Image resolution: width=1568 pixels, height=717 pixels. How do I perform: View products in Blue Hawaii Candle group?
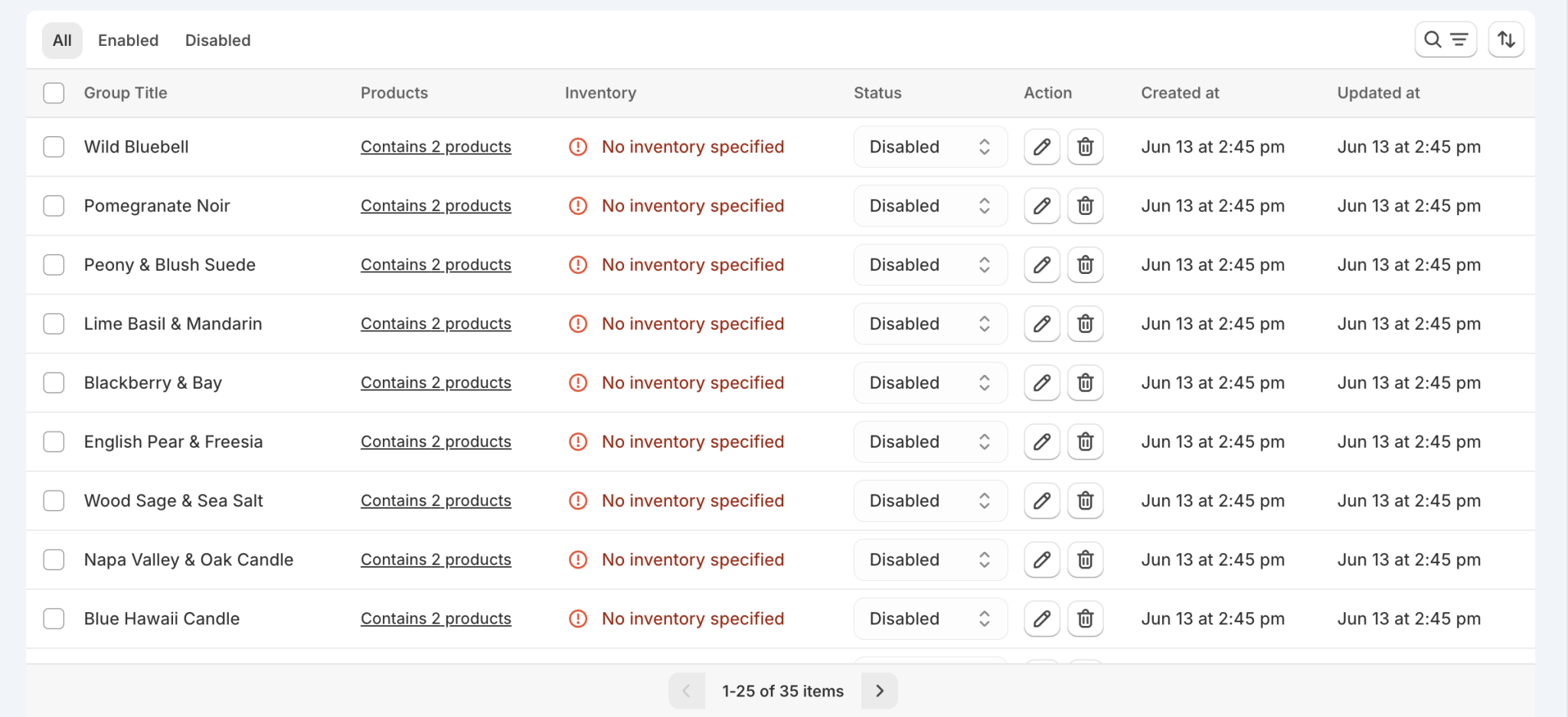pos(436,618)
